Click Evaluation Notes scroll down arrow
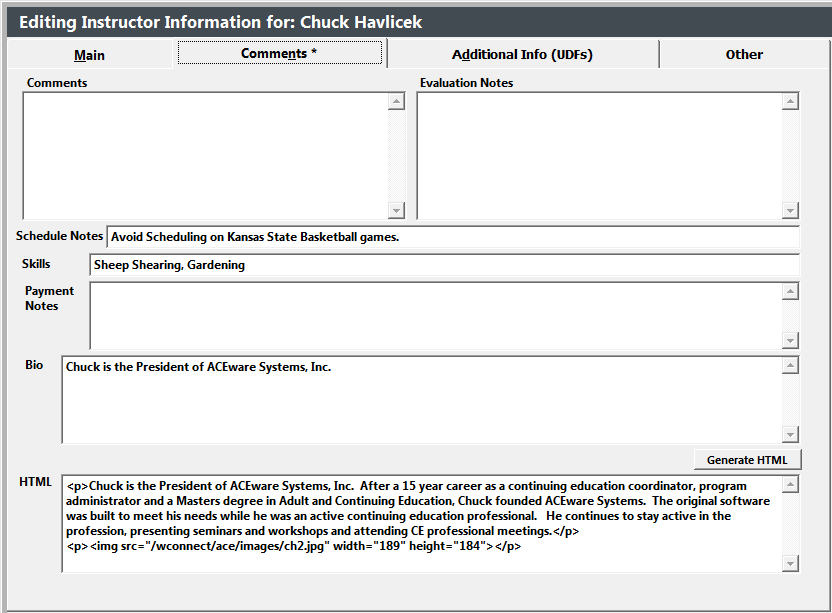 pos(790,210)
